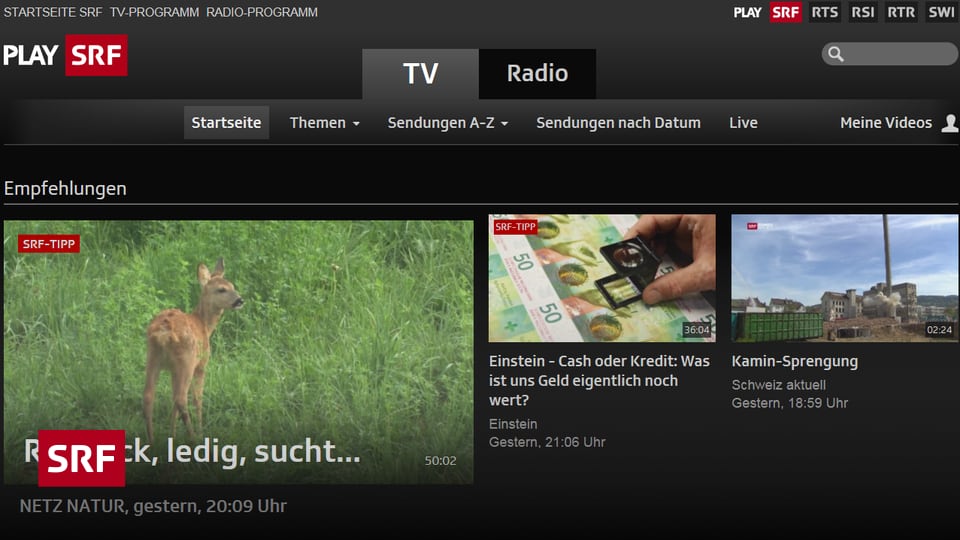Switch to the Radio tab
Image resolution: width=960 pixels, height=540 pixels.
tap(538, 74)
